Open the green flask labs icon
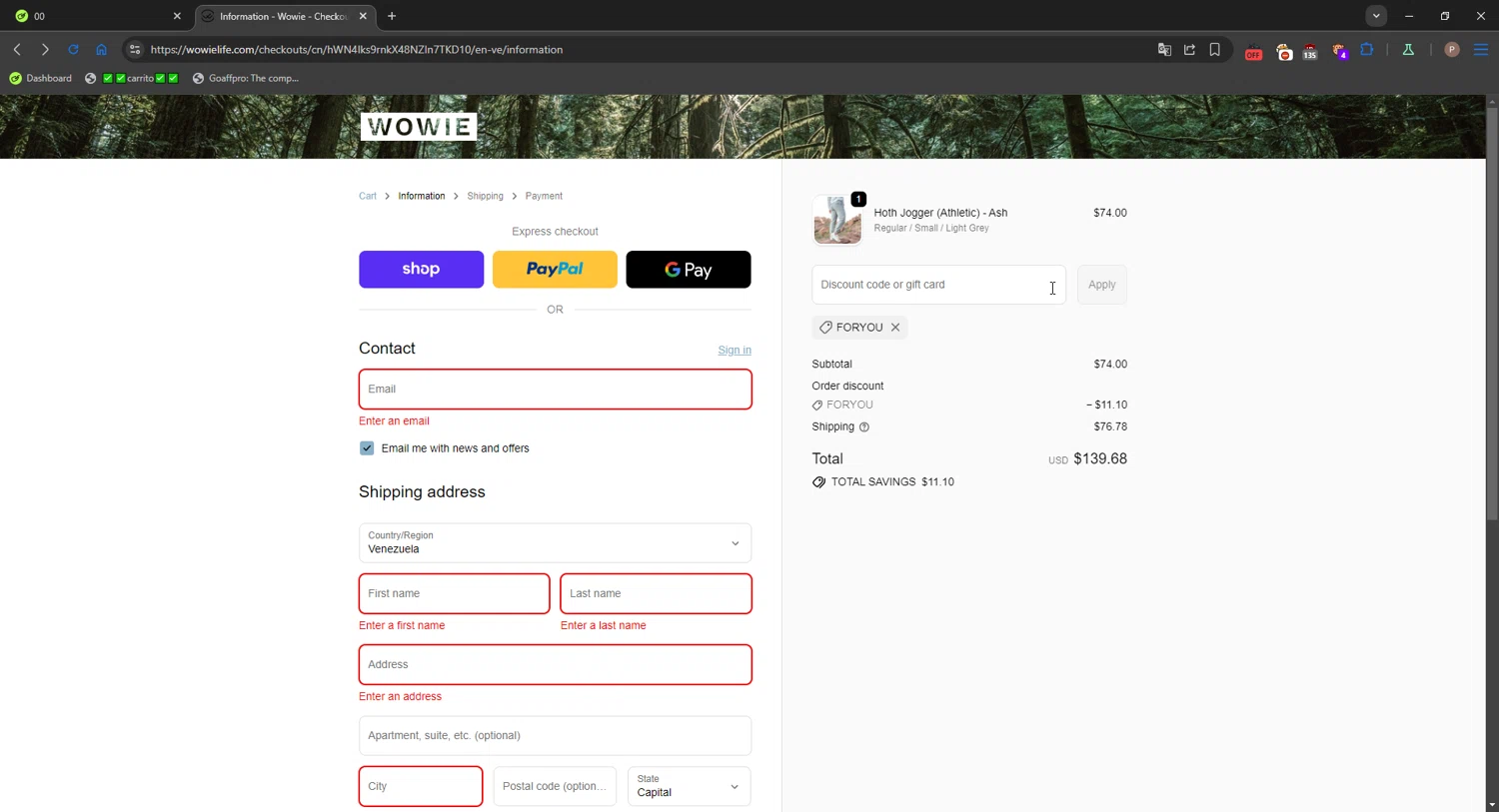This screenshot has width=1499, height=812. click(x=1408, y=49)
